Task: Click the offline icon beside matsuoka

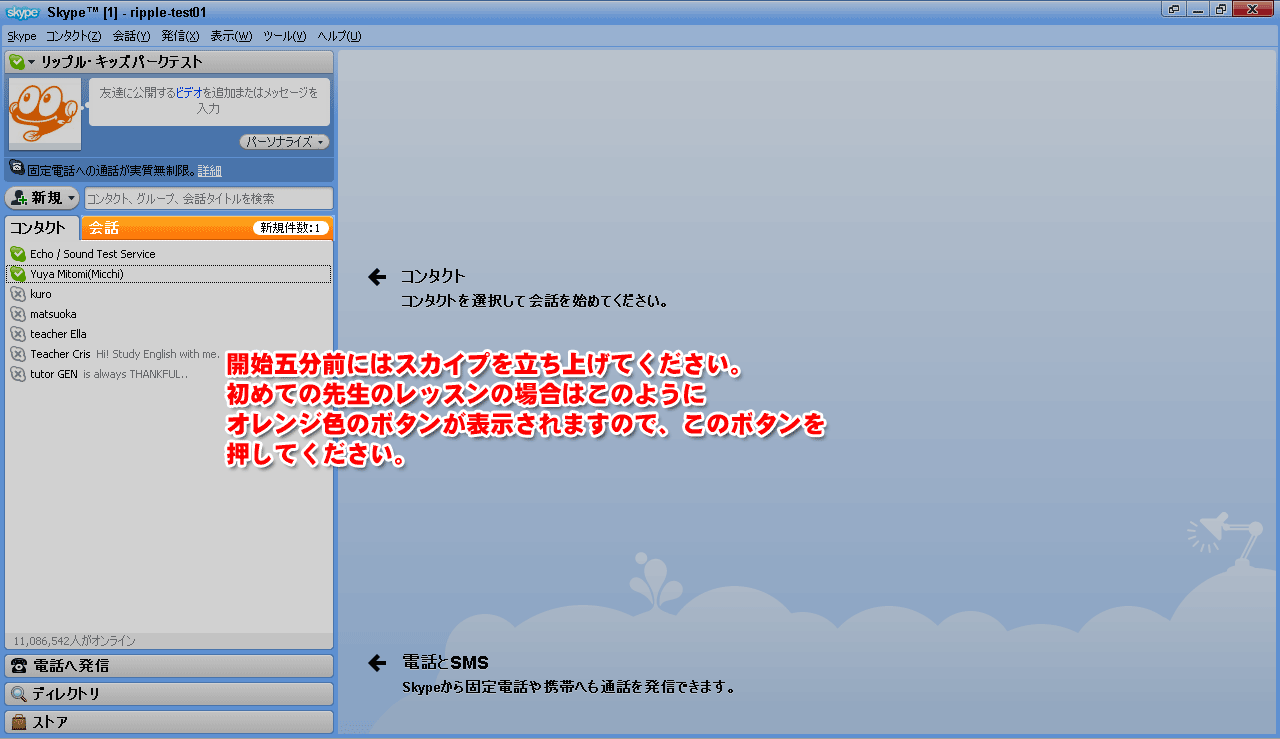Action: pyautogui.click(x=17, y=314)
